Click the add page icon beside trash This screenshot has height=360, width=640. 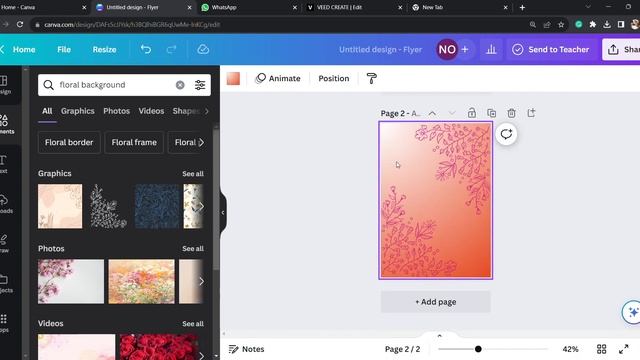(x=531, y=113)
